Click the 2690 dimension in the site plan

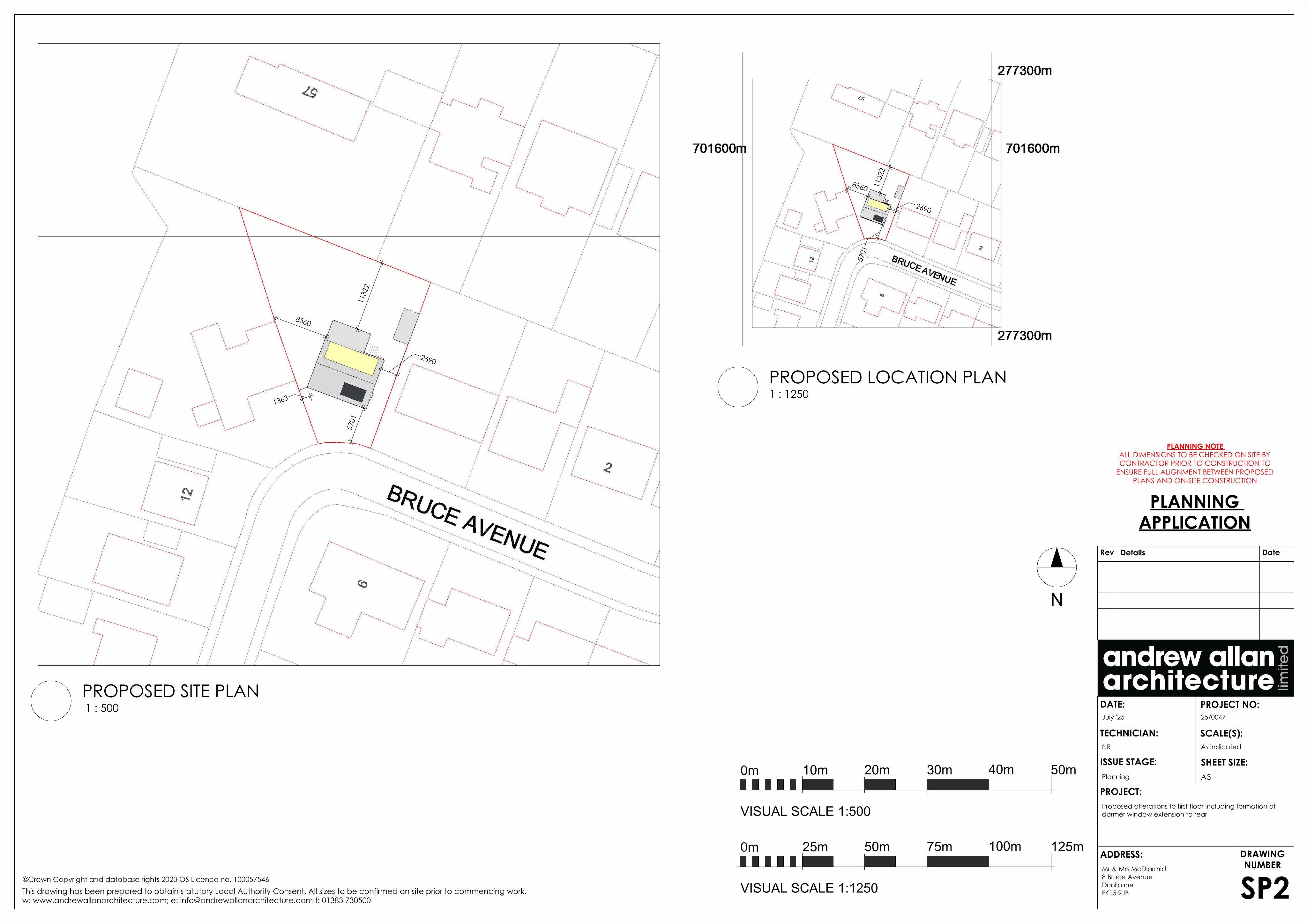[428, 359]
